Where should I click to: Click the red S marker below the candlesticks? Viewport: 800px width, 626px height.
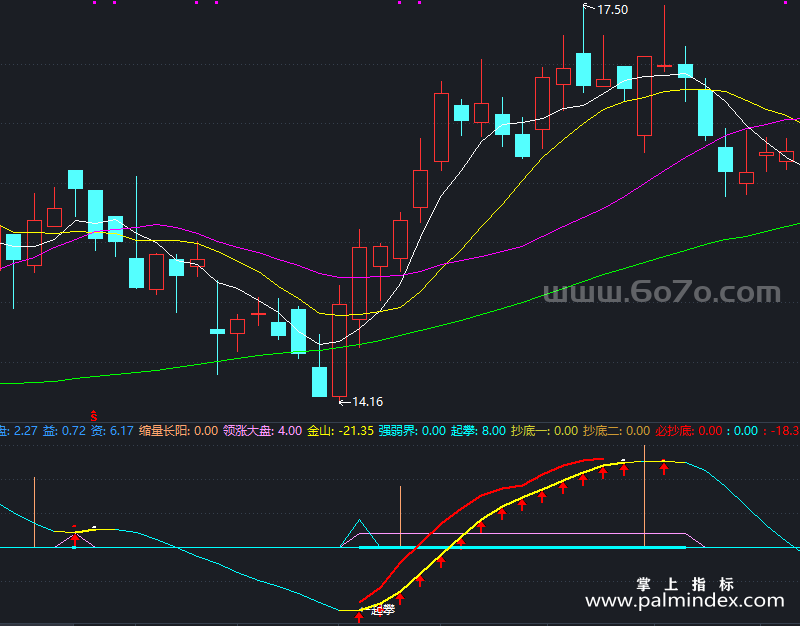(x=93, y=416)
